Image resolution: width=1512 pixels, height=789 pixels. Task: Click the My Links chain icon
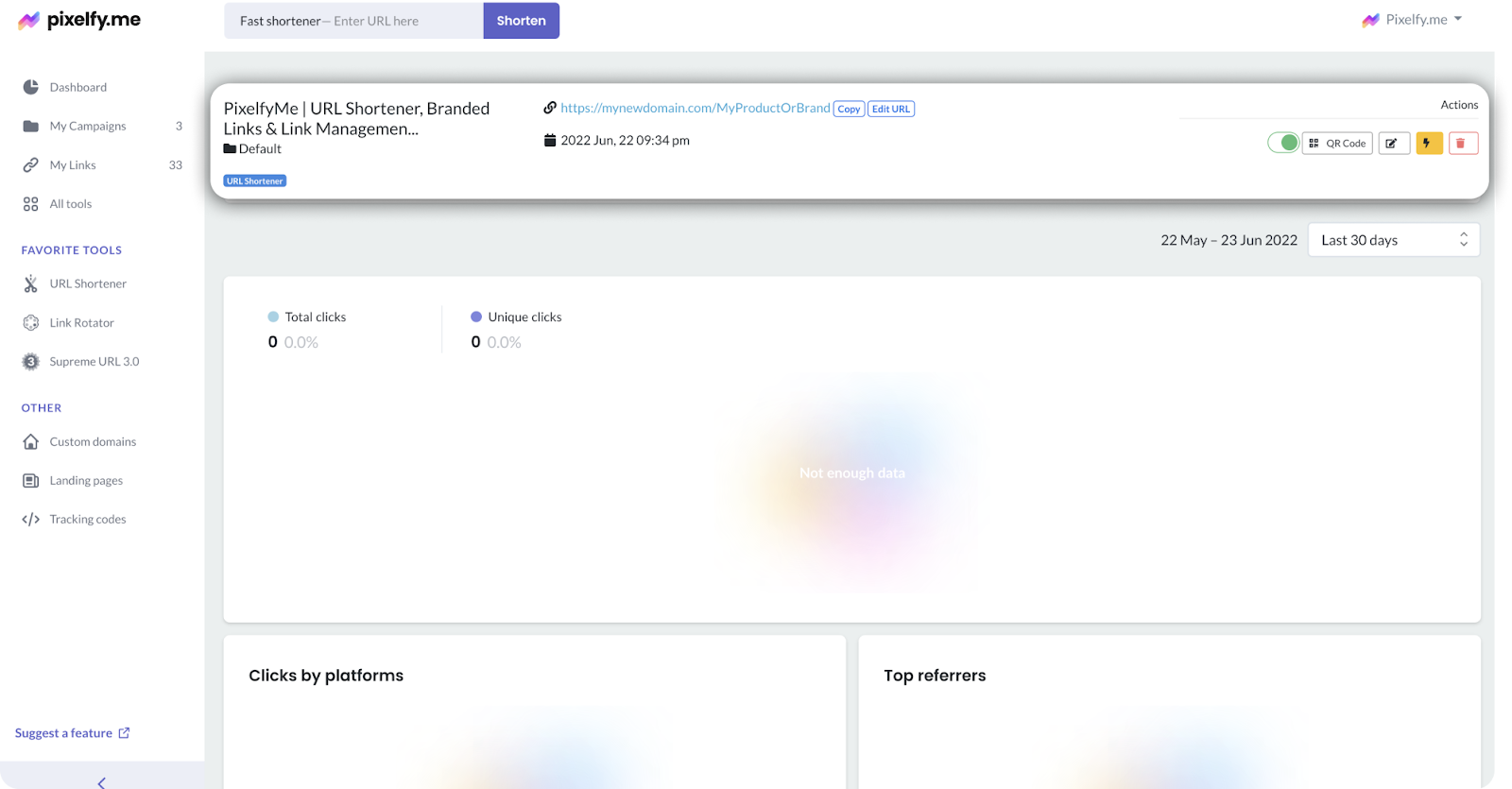(x=31, y=164)
